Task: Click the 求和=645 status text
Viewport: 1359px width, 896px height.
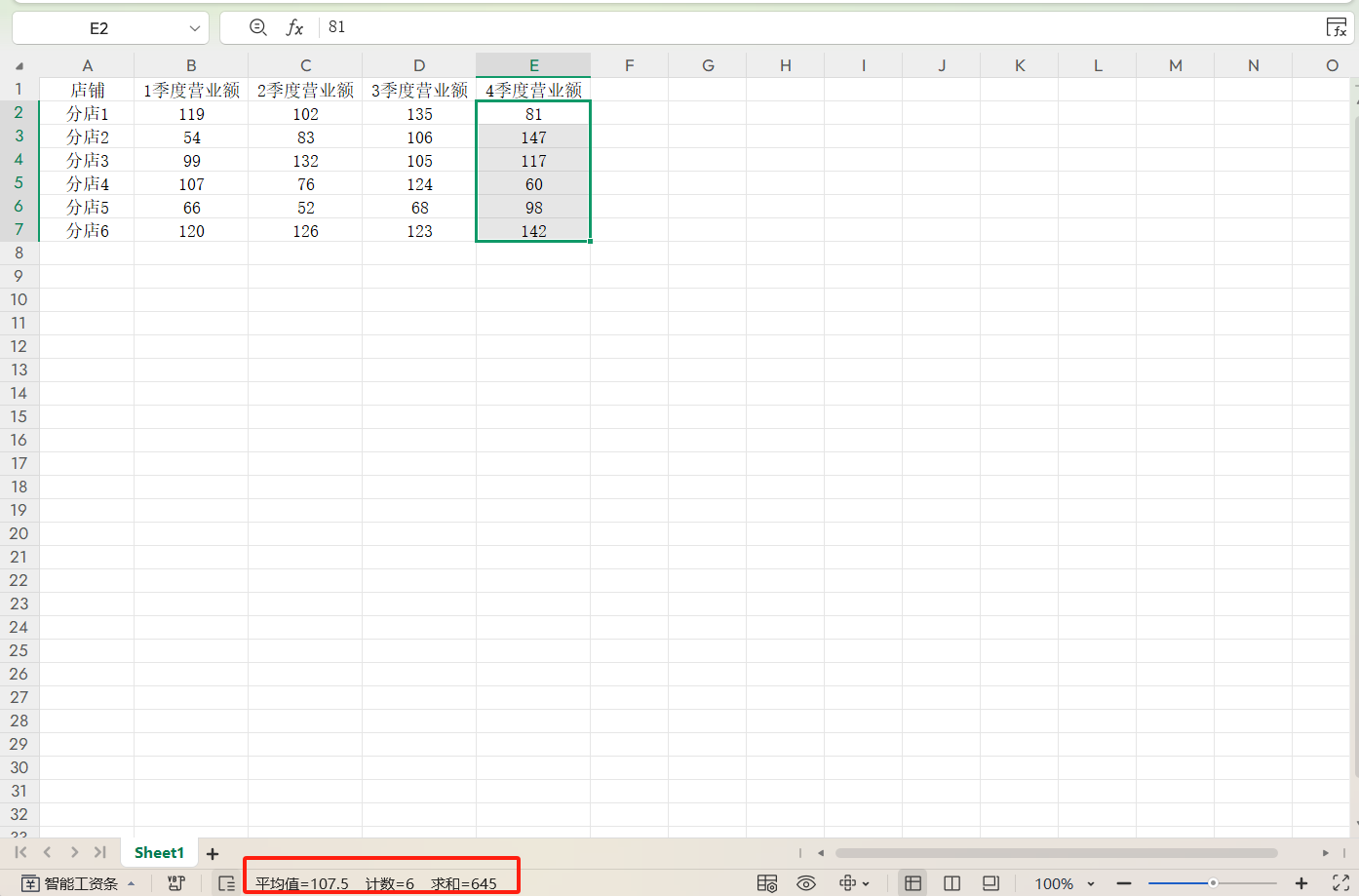Action: coord(464,883)
